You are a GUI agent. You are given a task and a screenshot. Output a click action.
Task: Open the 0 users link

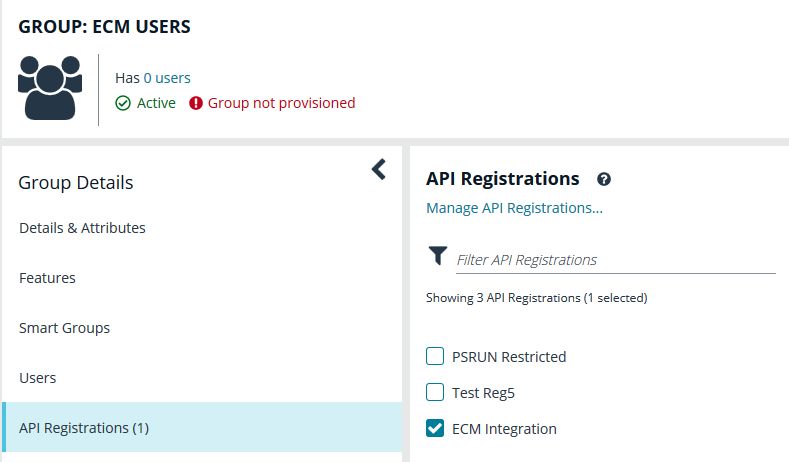[x=167, y=78]
